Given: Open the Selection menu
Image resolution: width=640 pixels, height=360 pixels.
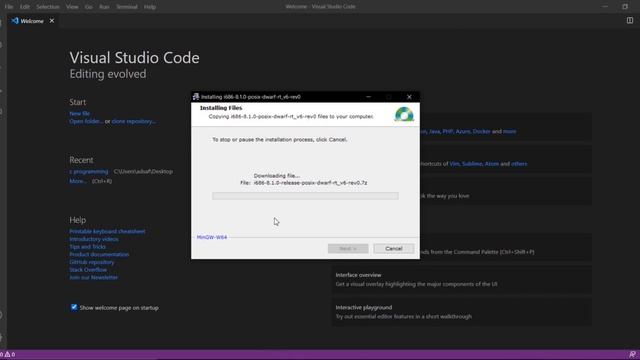Looking at the screenshot, I should (x=48, y=7).
